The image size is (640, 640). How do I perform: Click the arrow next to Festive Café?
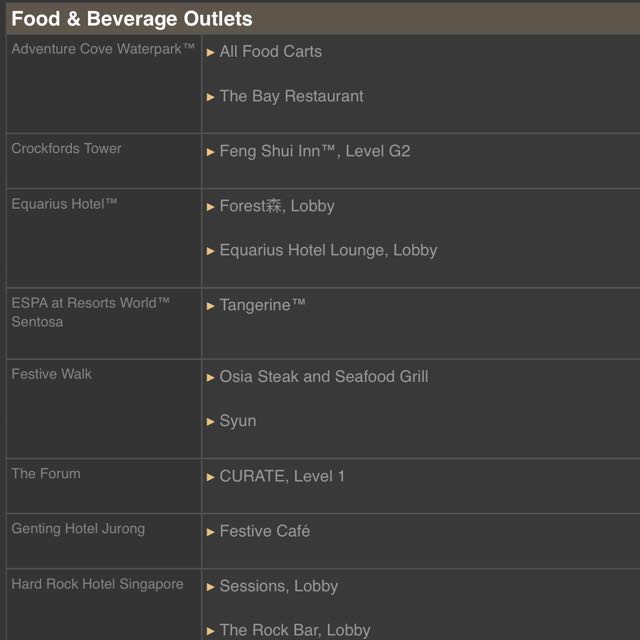(211, 532)
